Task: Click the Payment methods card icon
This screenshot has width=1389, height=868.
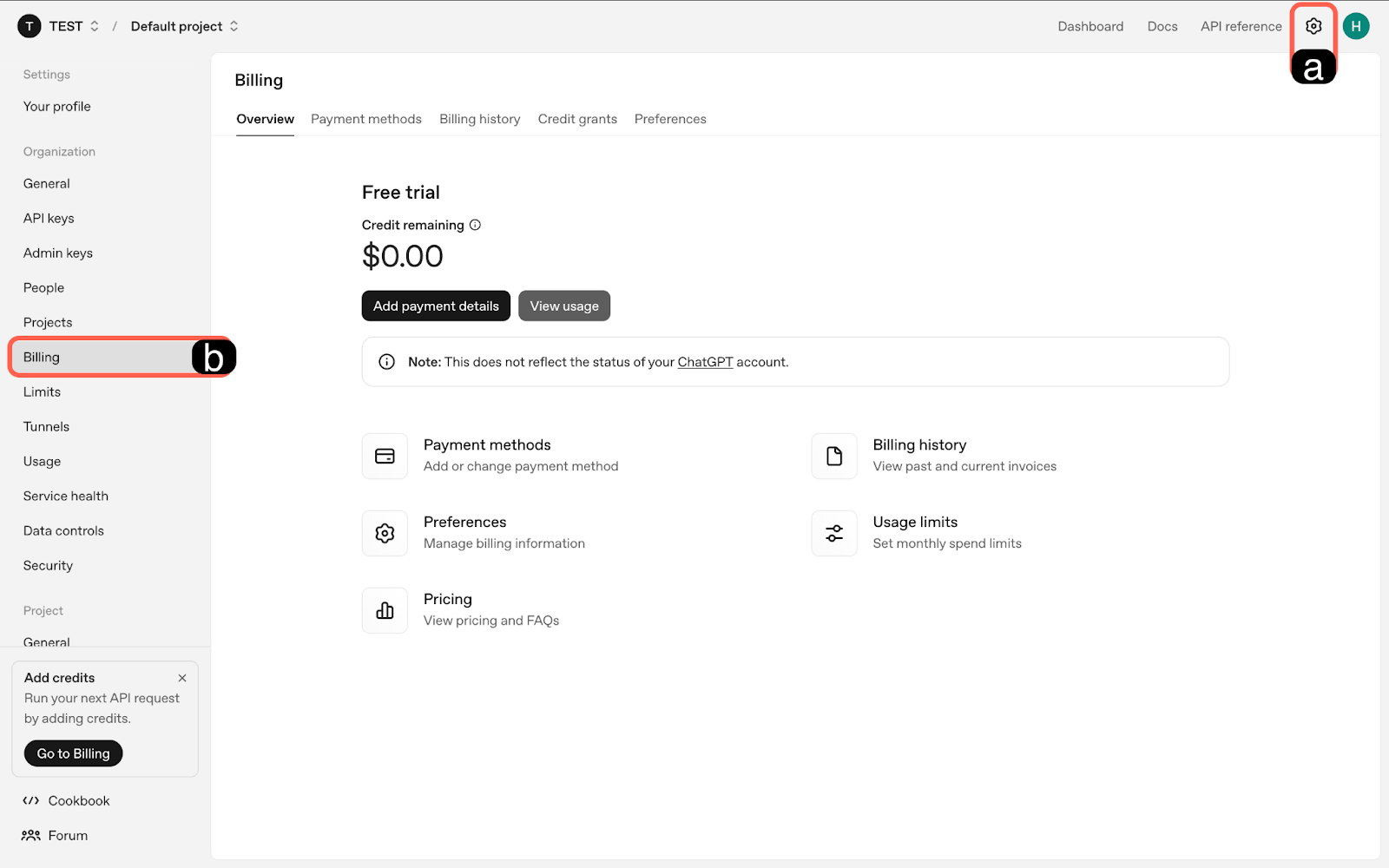Action: [x=385, y=456]
